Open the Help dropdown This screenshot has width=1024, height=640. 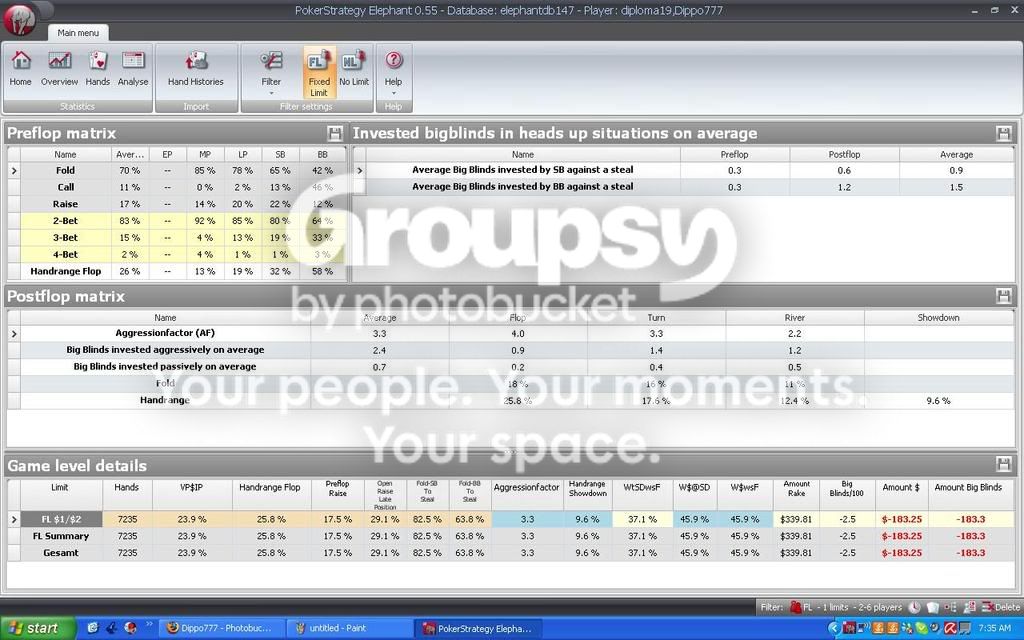tap(393, 72)
